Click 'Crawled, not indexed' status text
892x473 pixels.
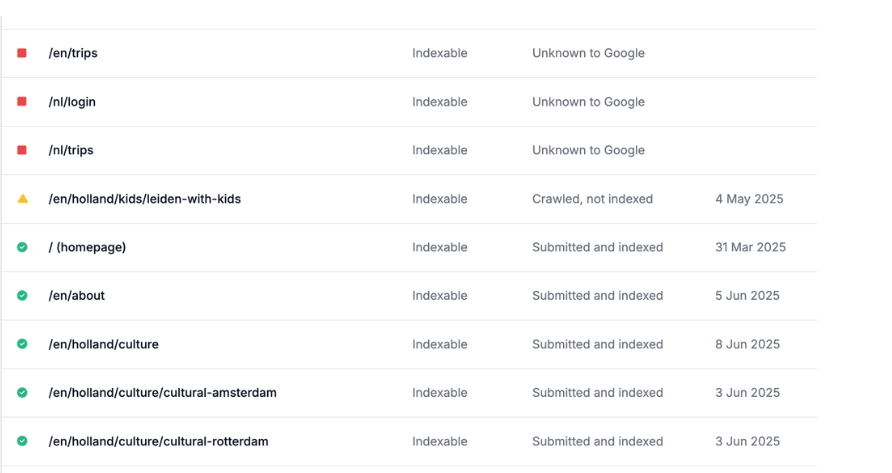pyautogui.click(x=592, y=199)
